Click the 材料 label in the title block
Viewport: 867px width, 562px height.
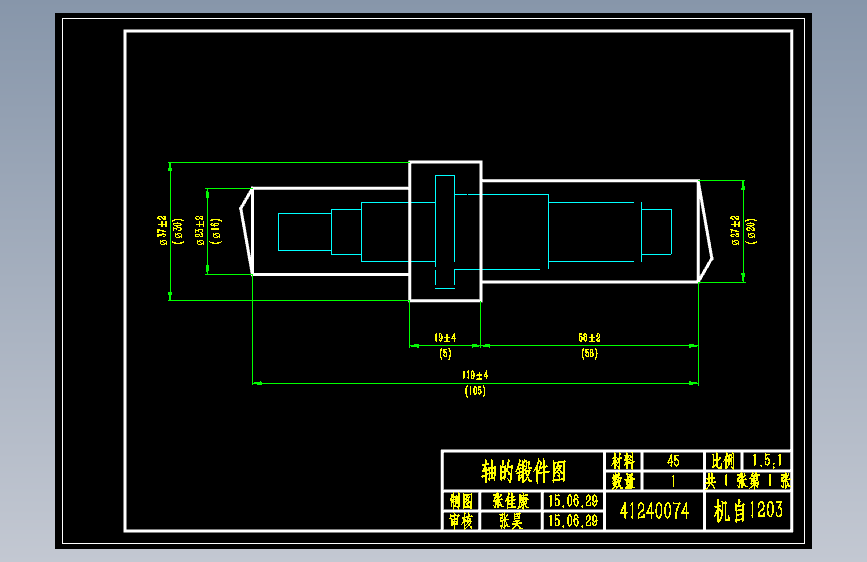pos(623,461)
